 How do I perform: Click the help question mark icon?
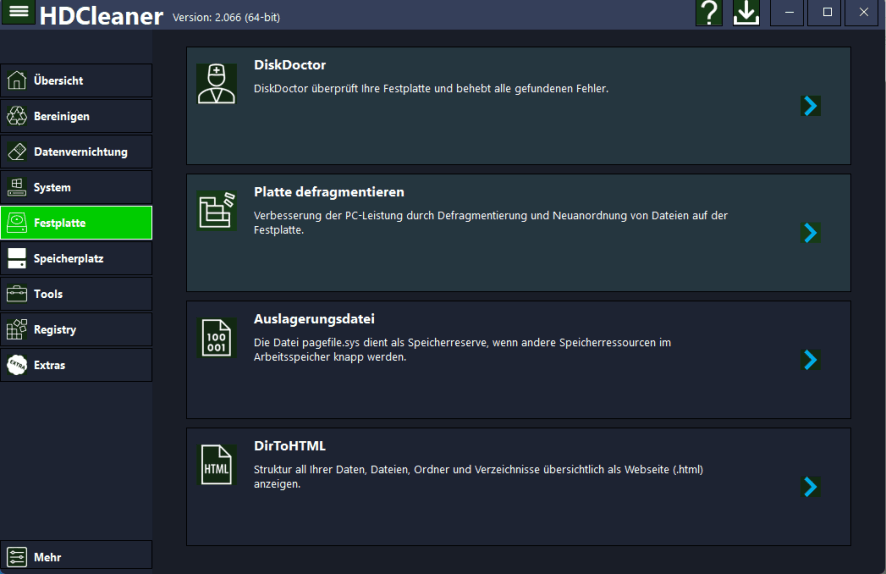point(709,13)
